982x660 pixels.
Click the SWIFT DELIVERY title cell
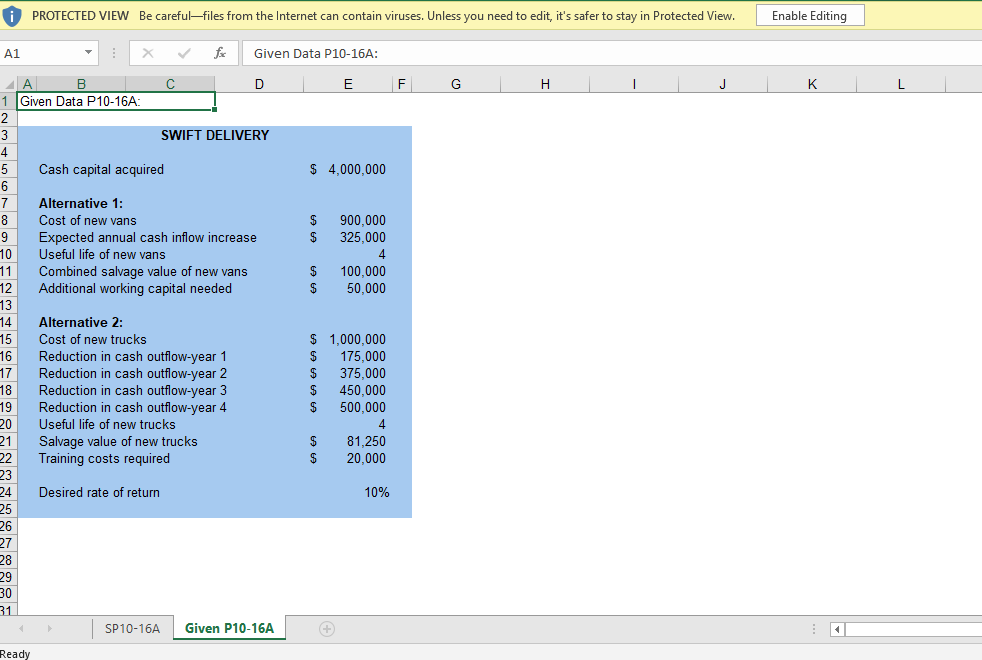pyautogui.click(x=215, y=135)
